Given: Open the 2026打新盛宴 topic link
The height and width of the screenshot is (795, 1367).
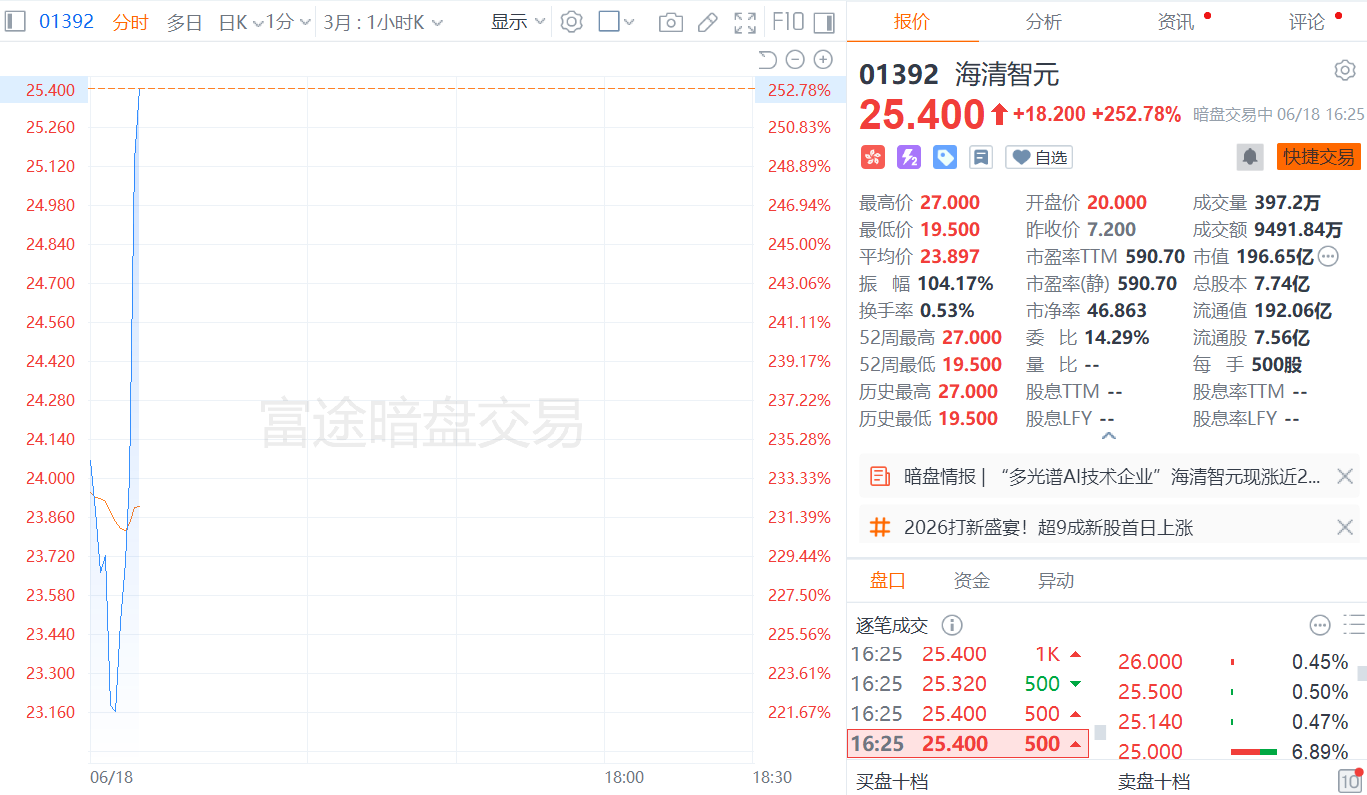Looking at the screenshot, I should (1049, 527).
